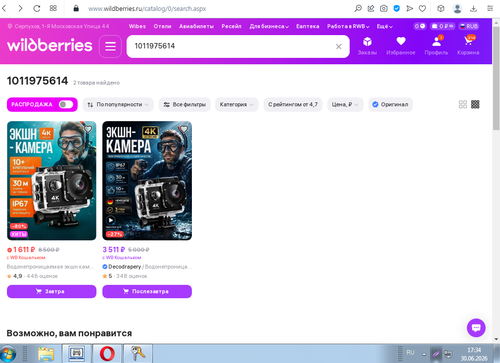Open the browser extensions cube icon

441,8
